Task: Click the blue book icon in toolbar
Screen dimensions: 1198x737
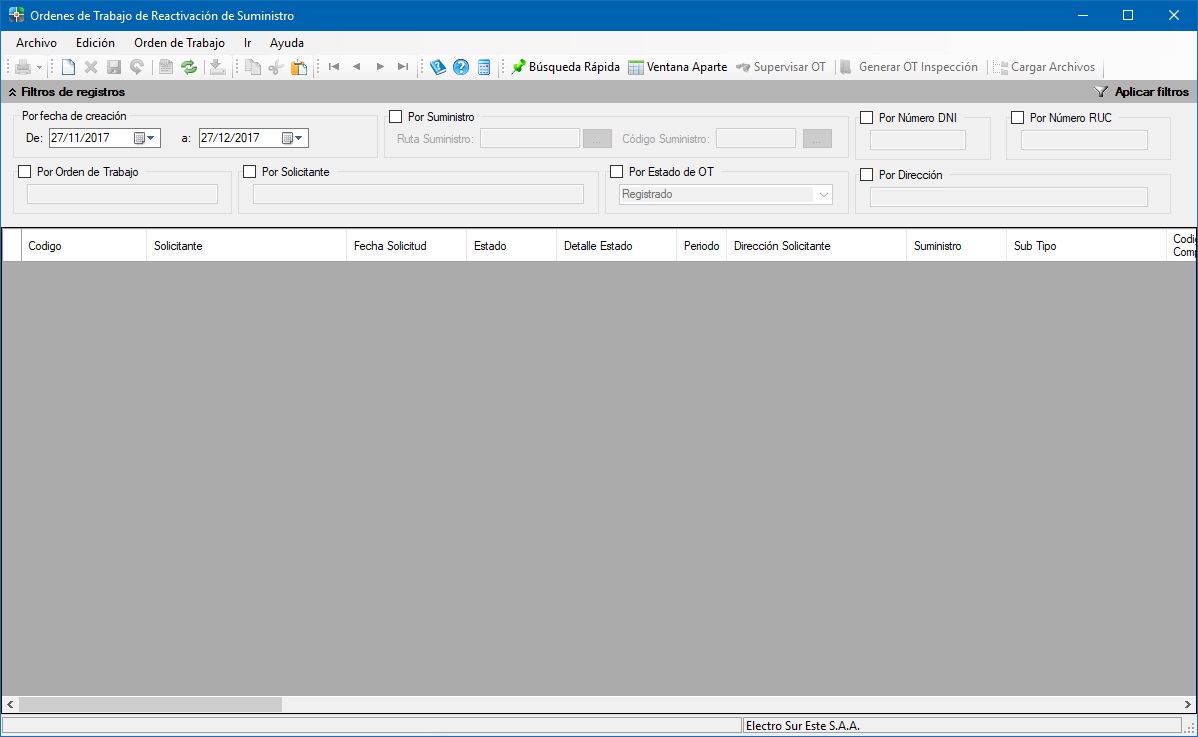Action: tap(438, 67)
